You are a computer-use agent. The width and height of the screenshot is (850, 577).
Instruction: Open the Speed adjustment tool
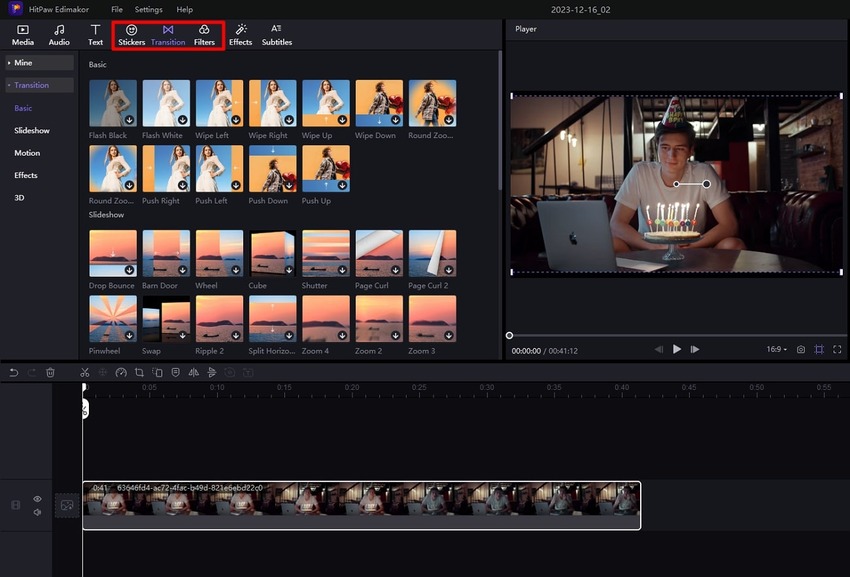[122, 371]
